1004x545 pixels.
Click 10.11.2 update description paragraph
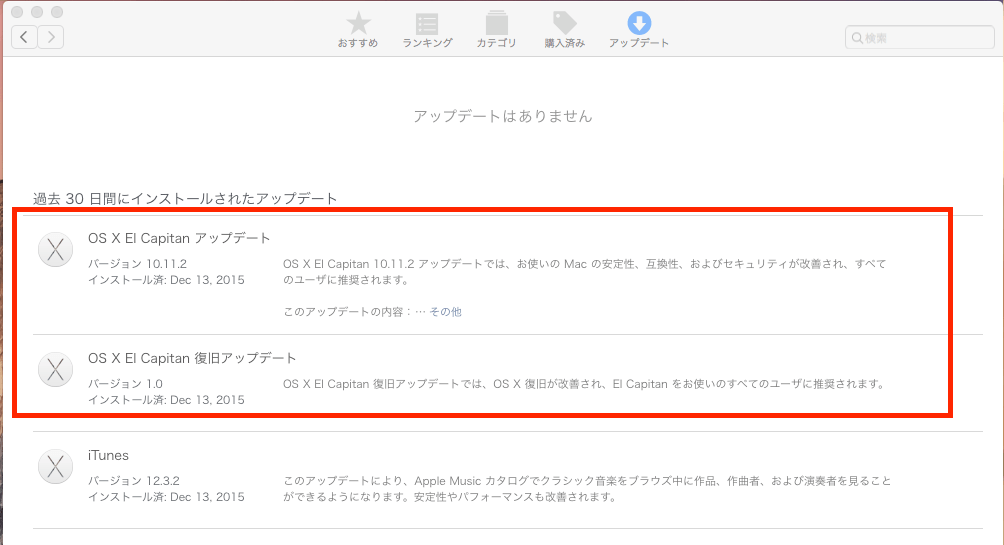click(585, 272)
